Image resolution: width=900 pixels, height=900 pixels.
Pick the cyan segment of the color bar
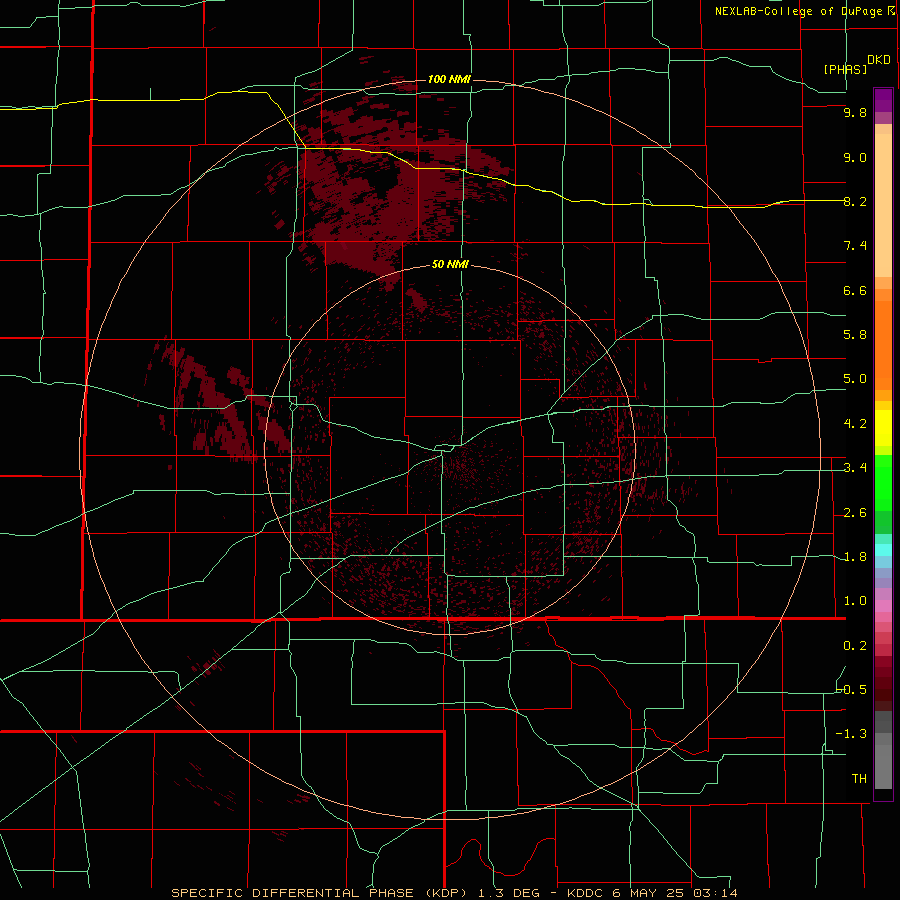pyautogui.click(x=883, y=550)
